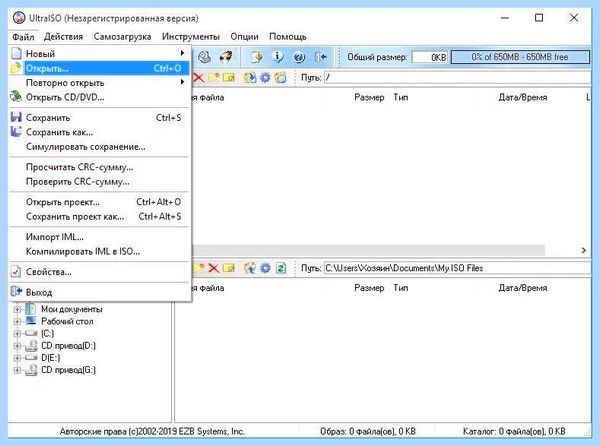Screen dimensions: 600x446
Task: Click the upper pane Дата/Время column header
Action: click(x=523, y=98)
